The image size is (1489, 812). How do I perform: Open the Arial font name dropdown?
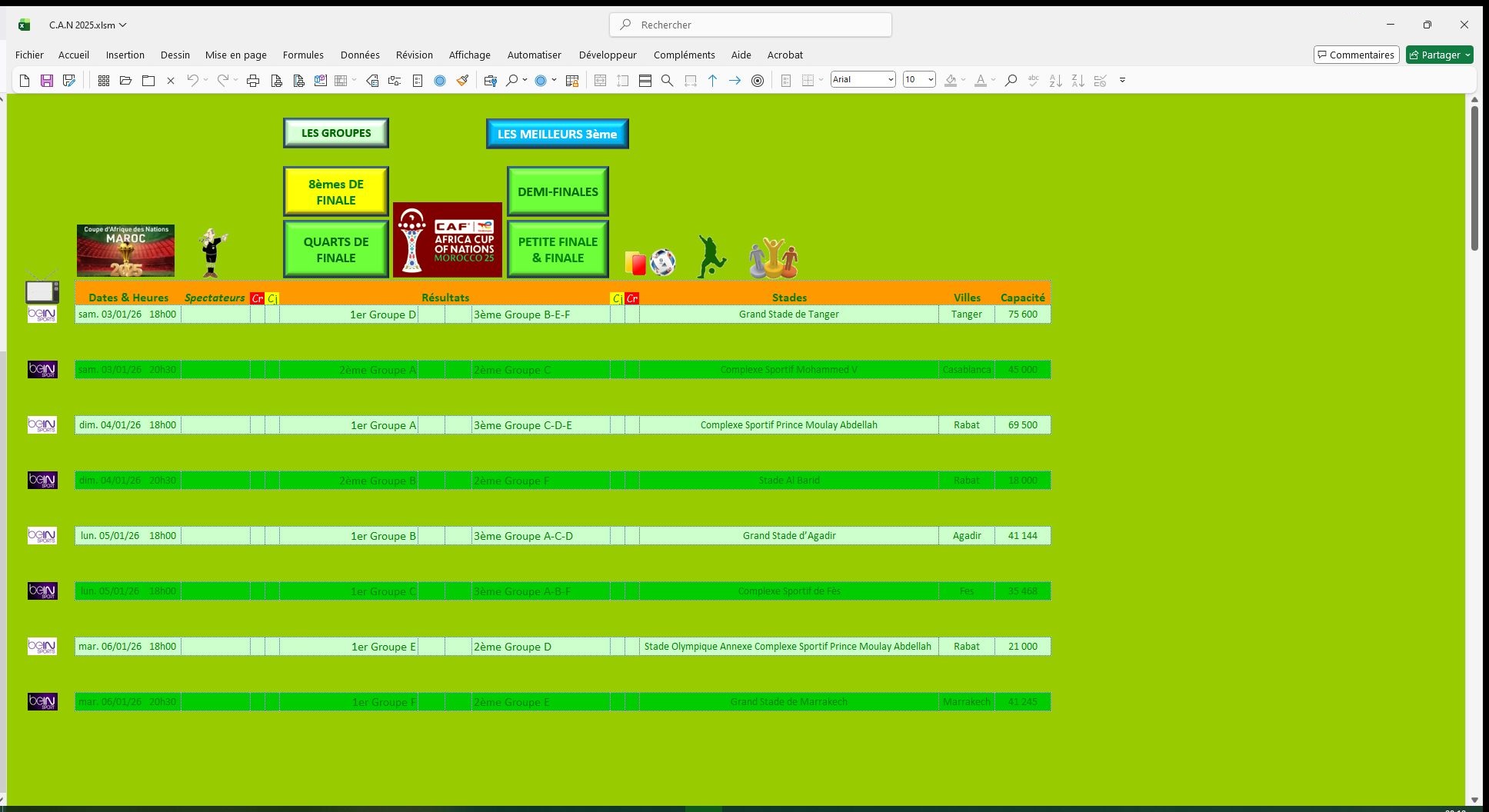coord(891,80)
